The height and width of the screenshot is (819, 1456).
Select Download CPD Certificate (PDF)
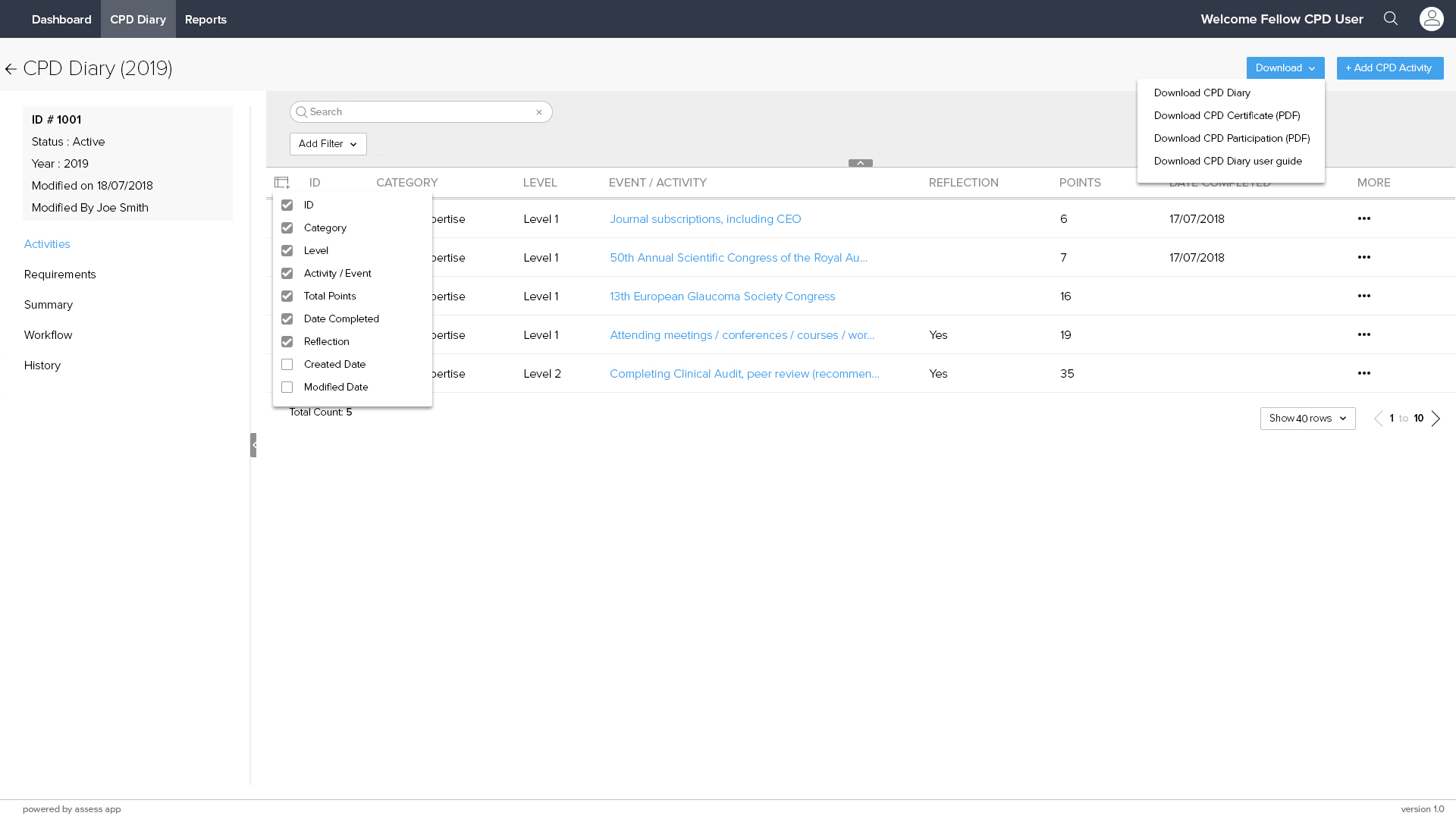pyautogui.click(x=1226, y=116)
